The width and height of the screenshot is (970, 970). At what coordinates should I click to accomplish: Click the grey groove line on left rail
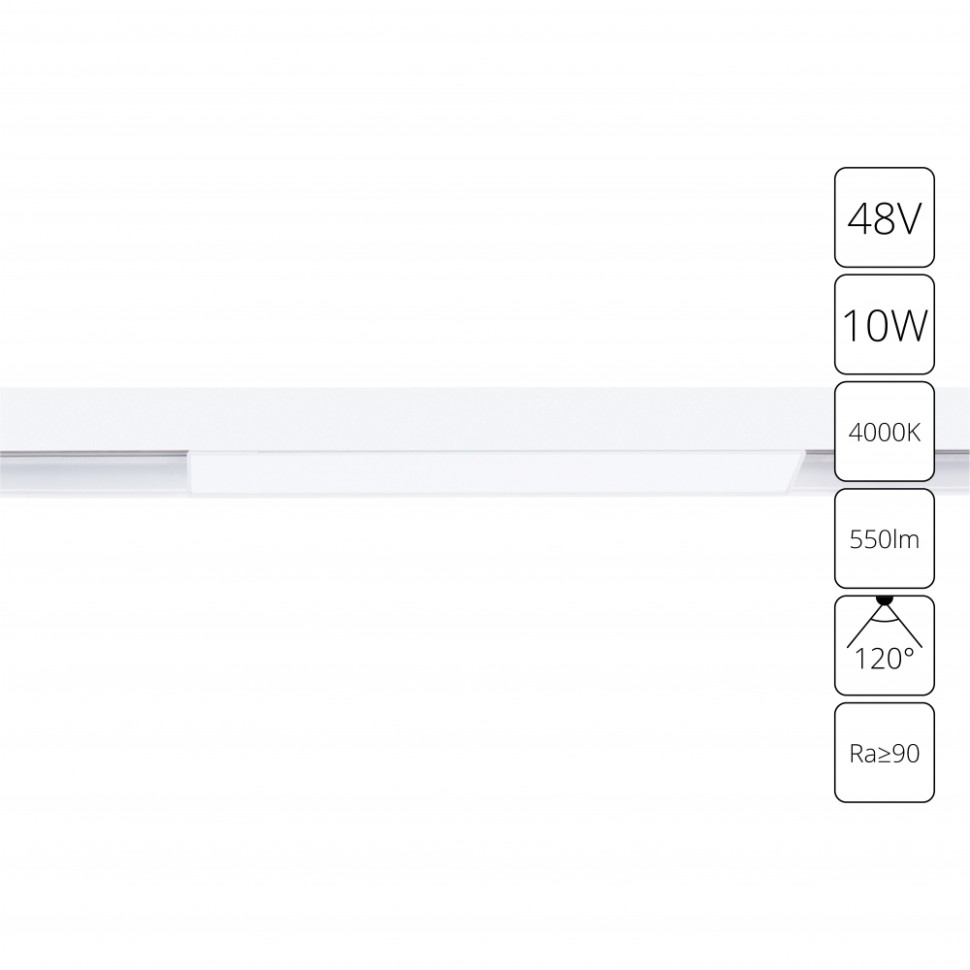point(94,453)
